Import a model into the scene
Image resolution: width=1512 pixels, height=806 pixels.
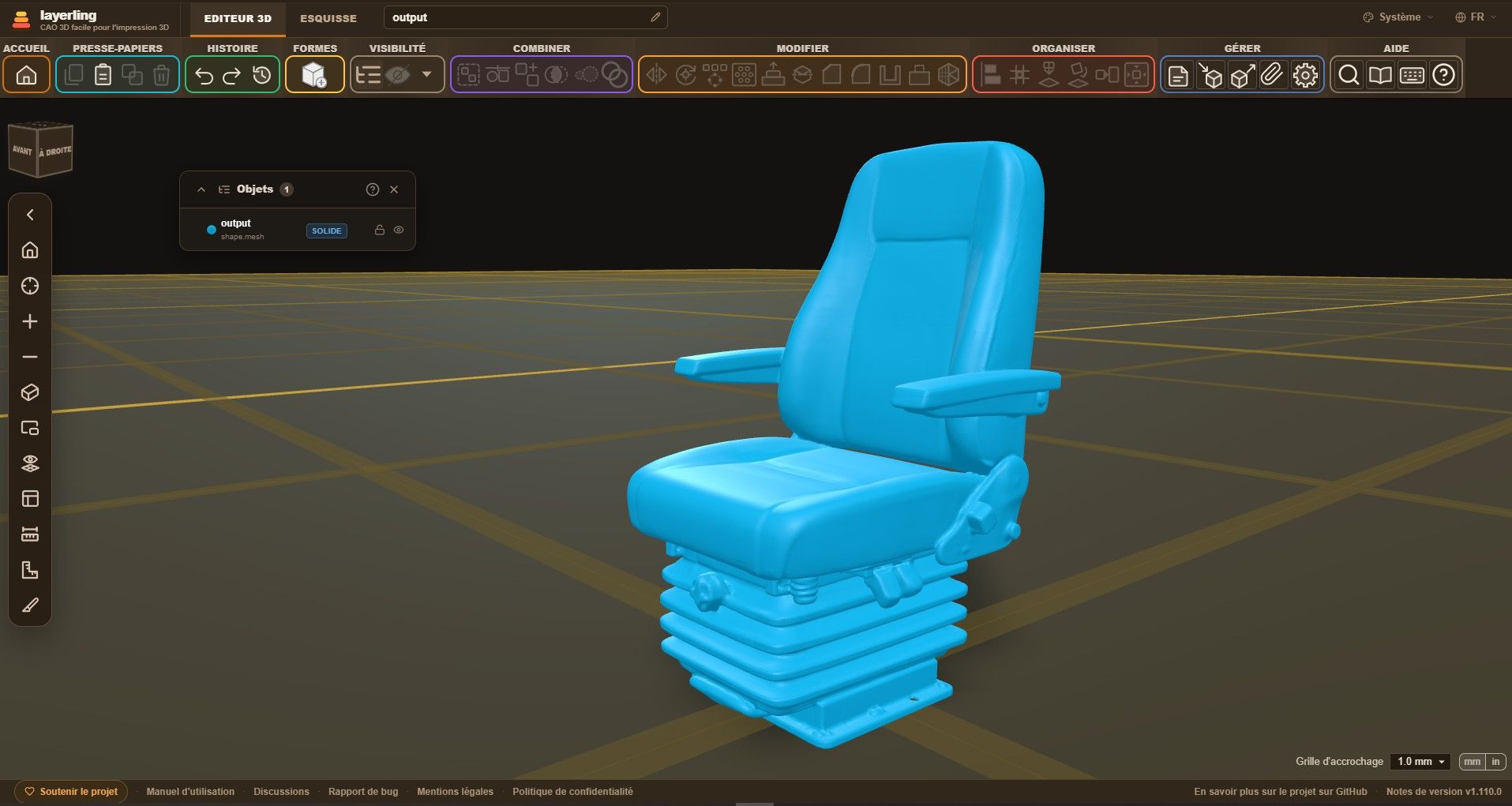[x=1210, y=75]
